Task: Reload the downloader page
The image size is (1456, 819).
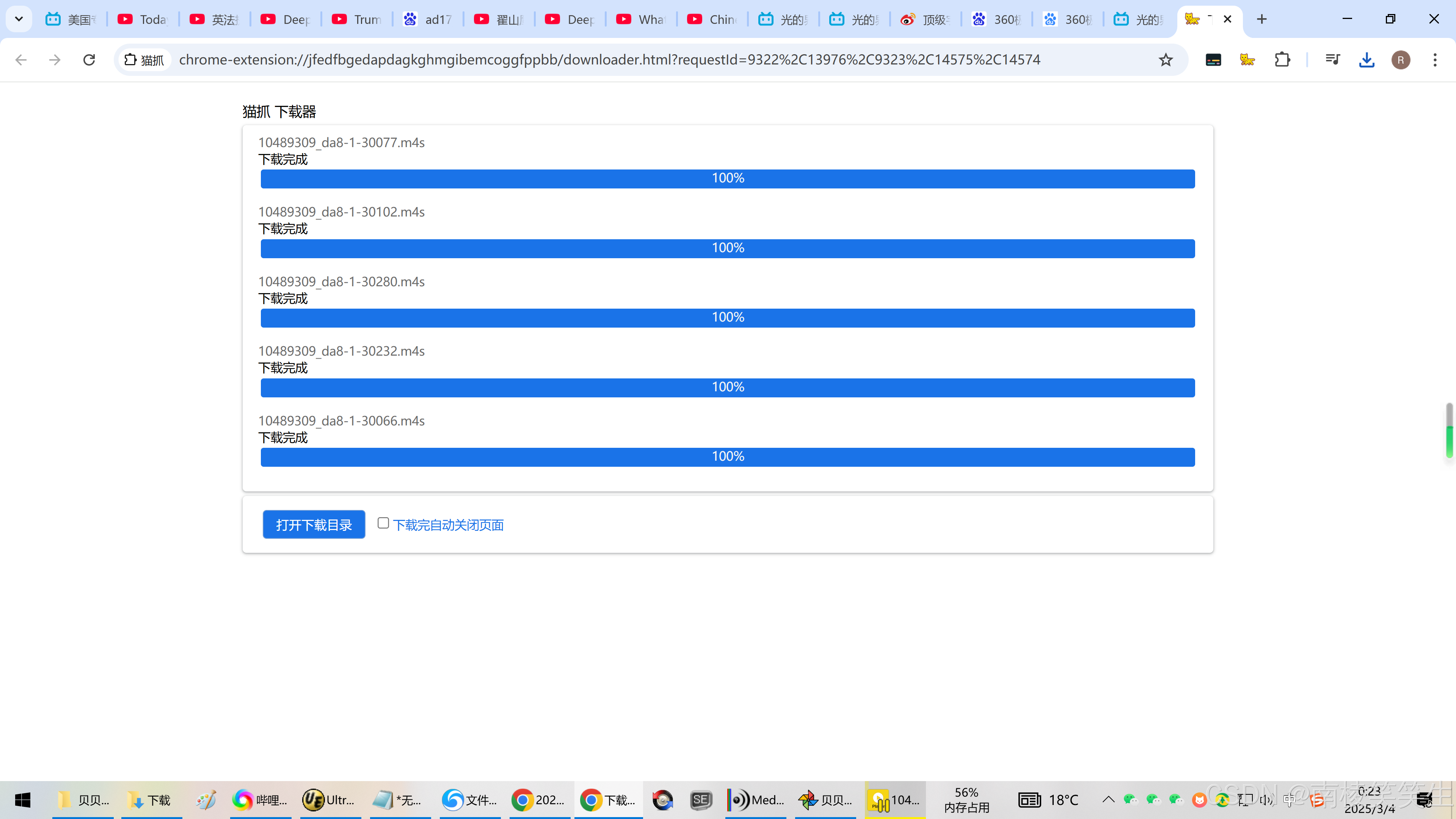Action: pyautogui.click(x=89, y=60)
